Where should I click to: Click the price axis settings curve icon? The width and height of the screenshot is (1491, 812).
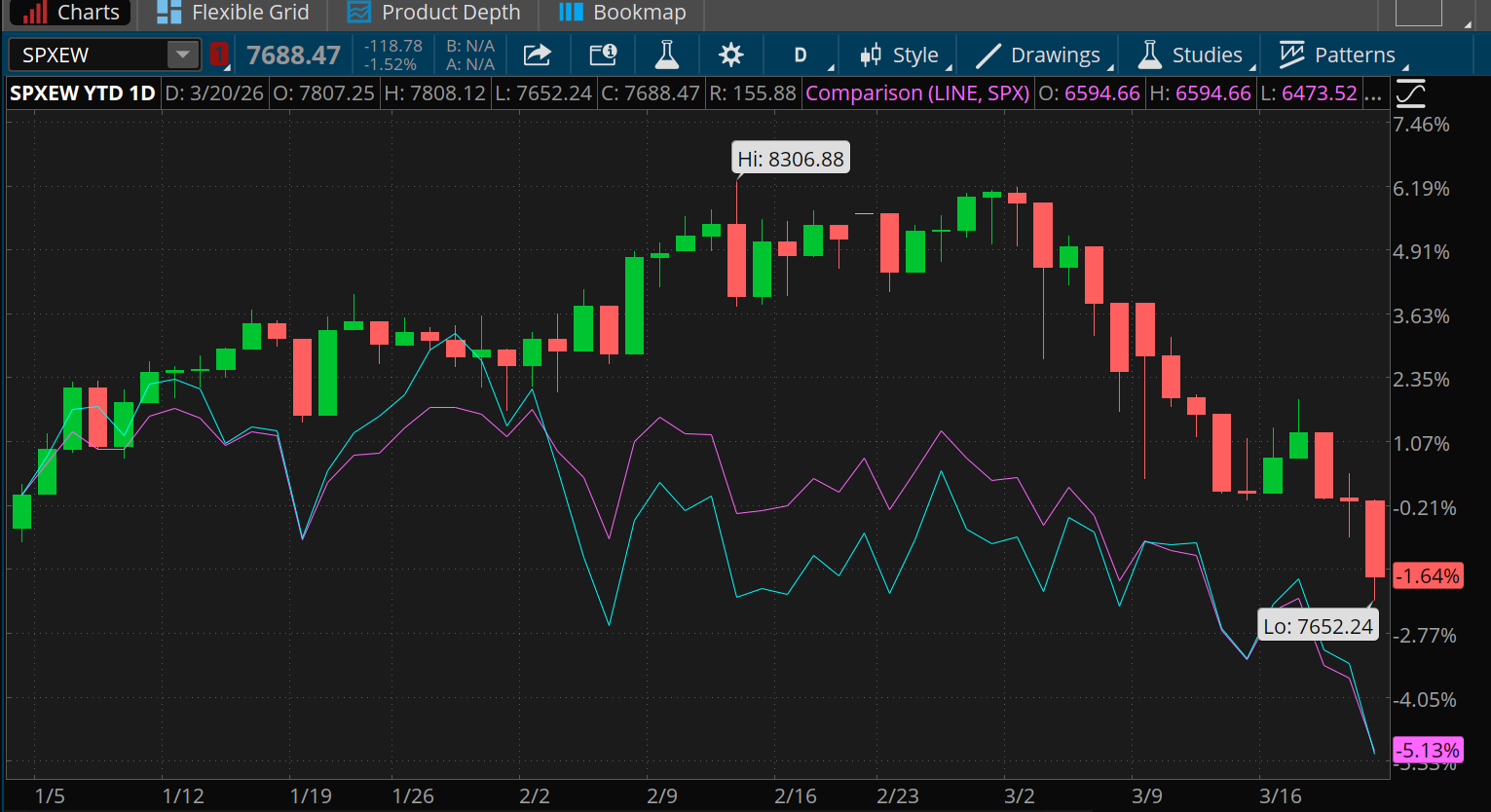(1410, 93)
